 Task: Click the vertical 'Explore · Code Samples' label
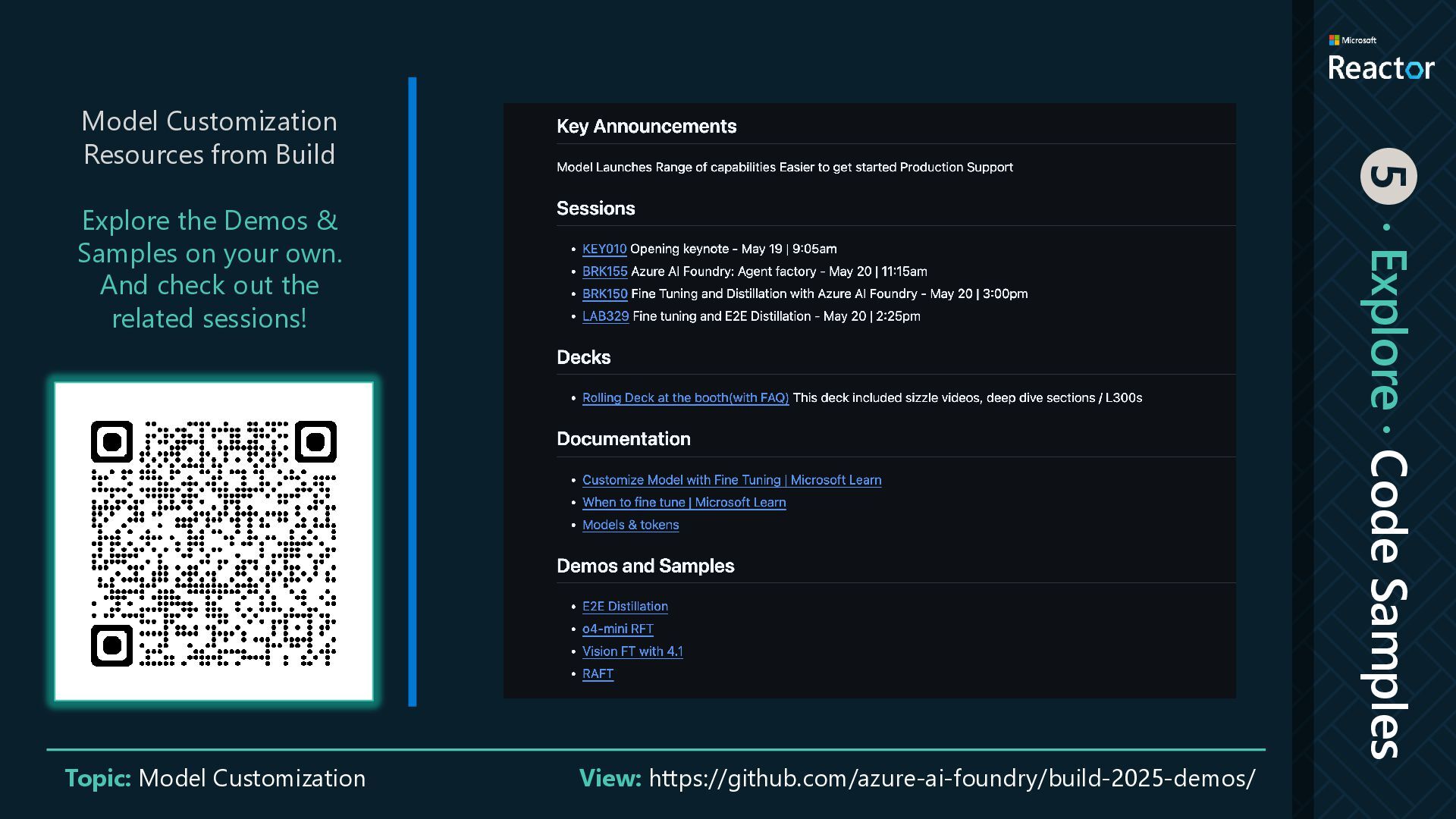[x=1387, y=503]
